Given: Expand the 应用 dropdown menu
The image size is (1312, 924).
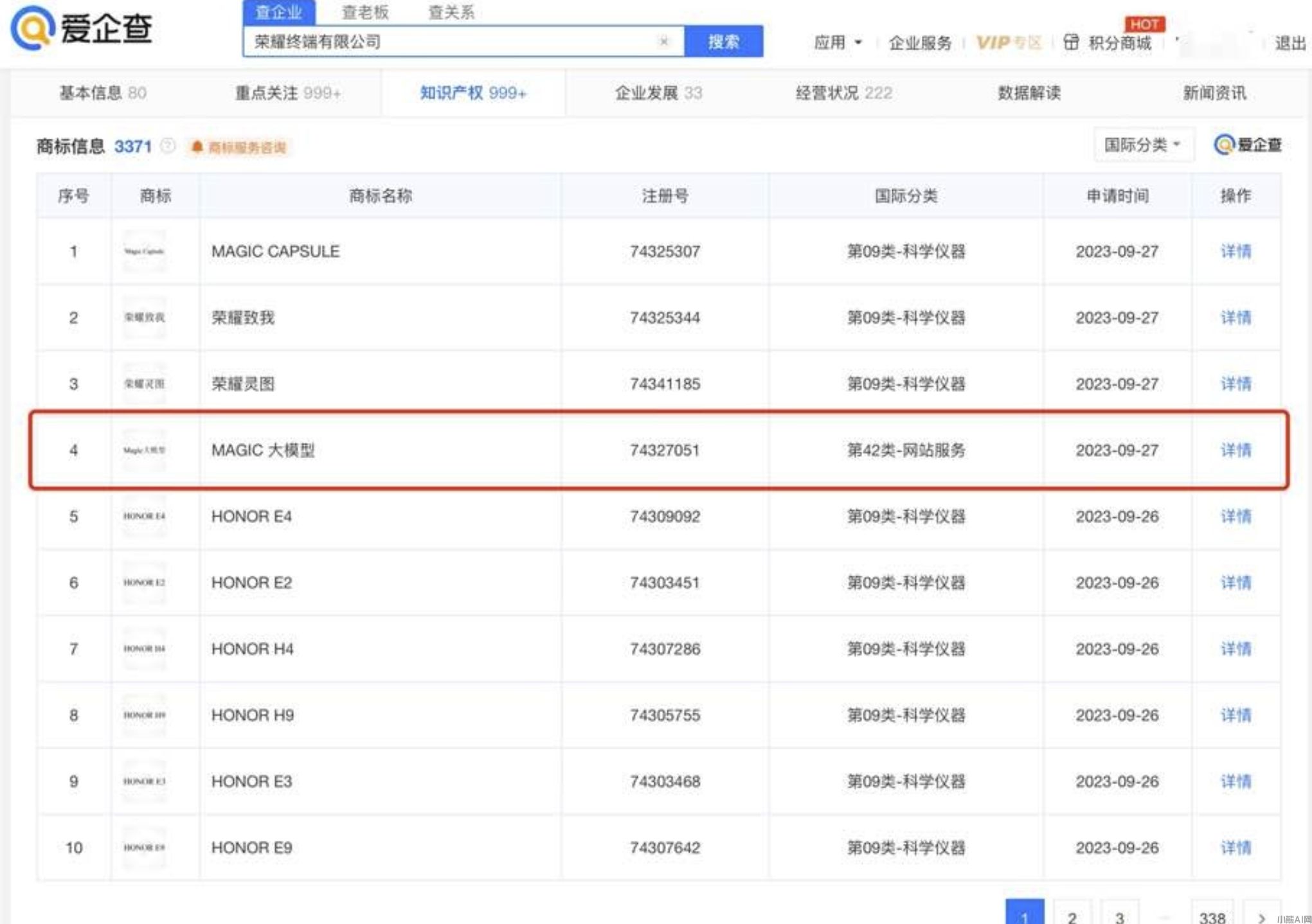Looking at the screenshot, I should 838,42.
